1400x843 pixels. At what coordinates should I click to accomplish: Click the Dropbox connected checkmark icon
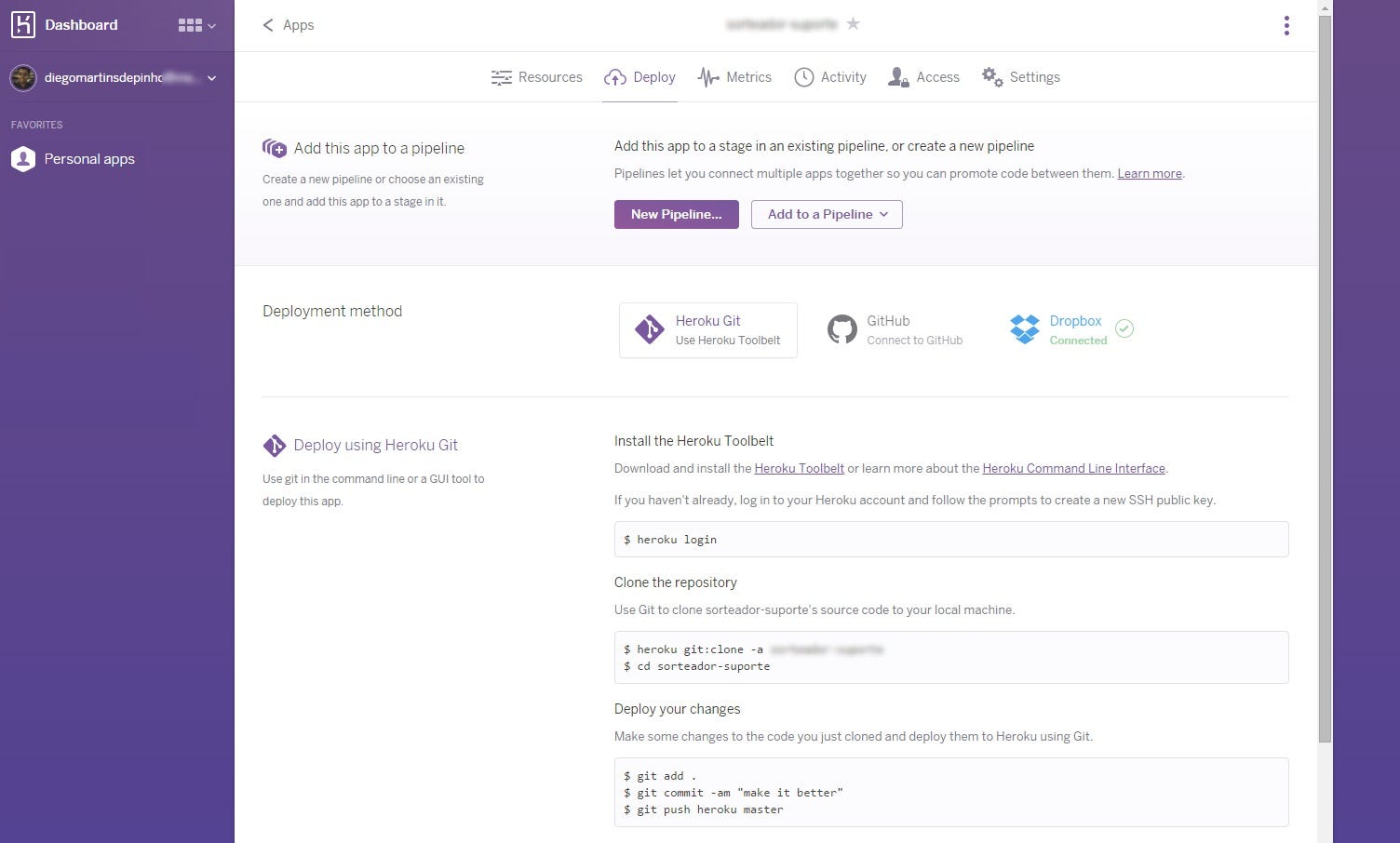pyautogui.click(x=1124, y=328)
